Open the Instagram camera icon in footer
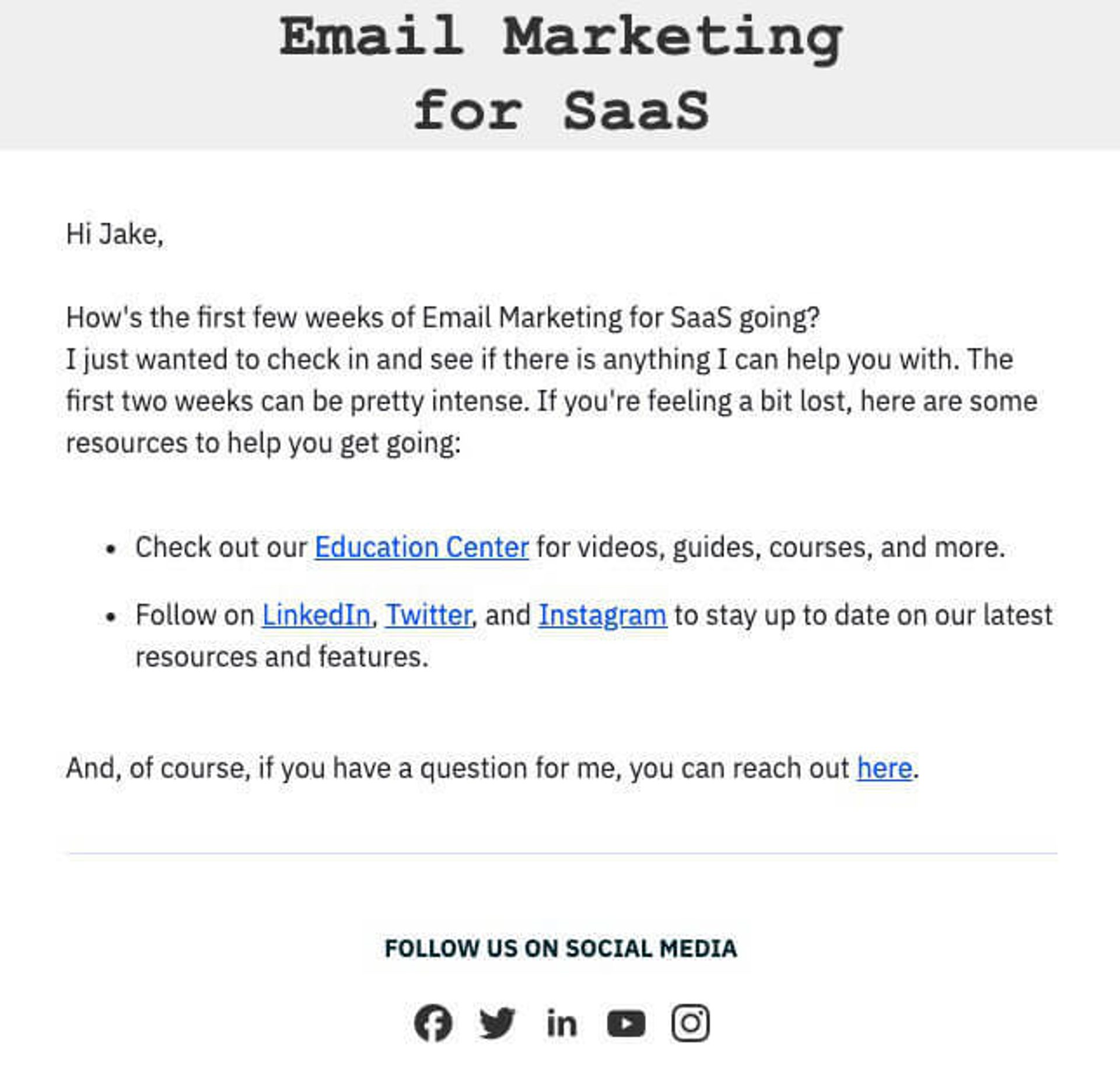Viewport: 1120px width, 1070px height. tap(690, 1023)
